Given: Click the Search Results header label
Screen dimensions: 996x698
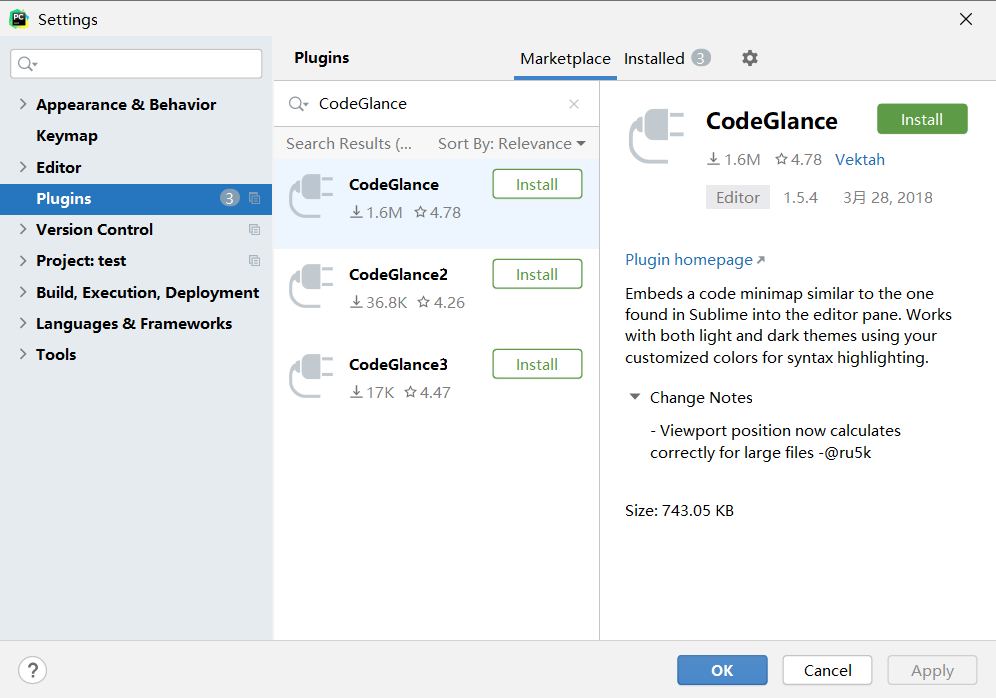Looking at the screenshot, I should [349, 144].
